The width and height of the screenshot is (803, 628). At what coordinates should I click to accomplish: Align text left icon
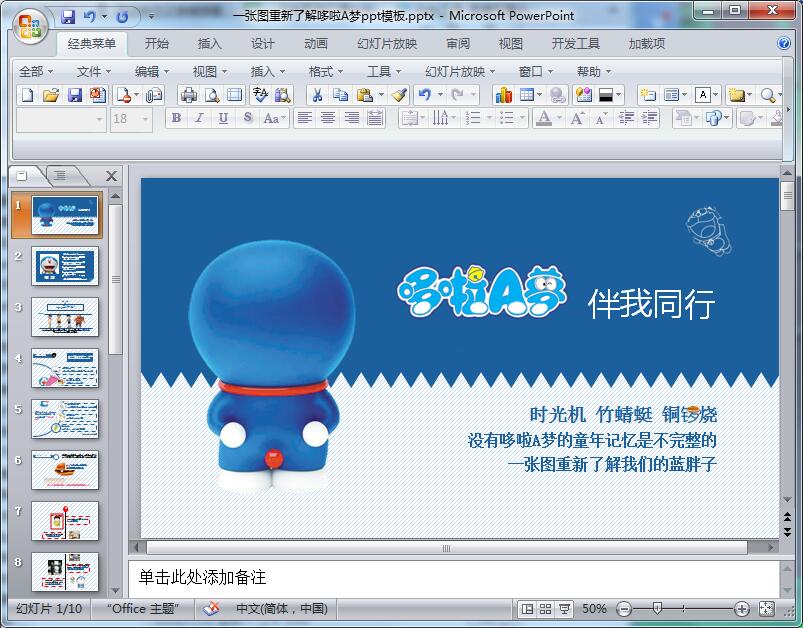pos(305,118)
